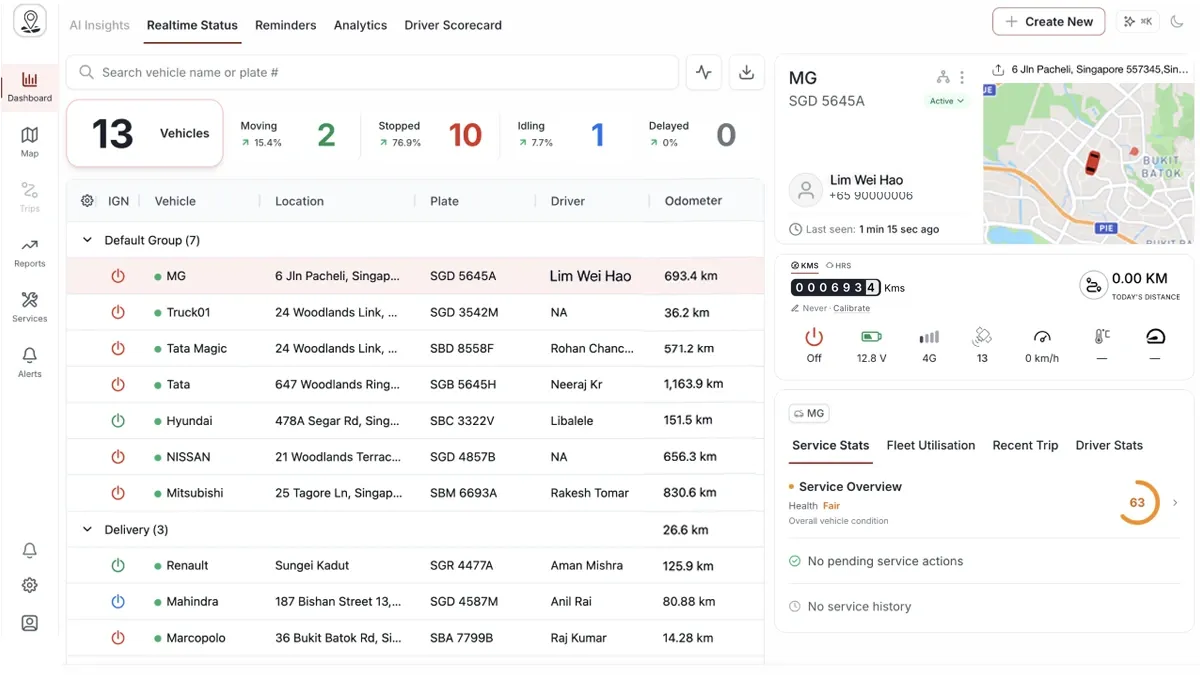The width and height of the screenshot is (1200, 675).
Task: Click the ignition icon in Renault row
Action: [x=118, y=566]
